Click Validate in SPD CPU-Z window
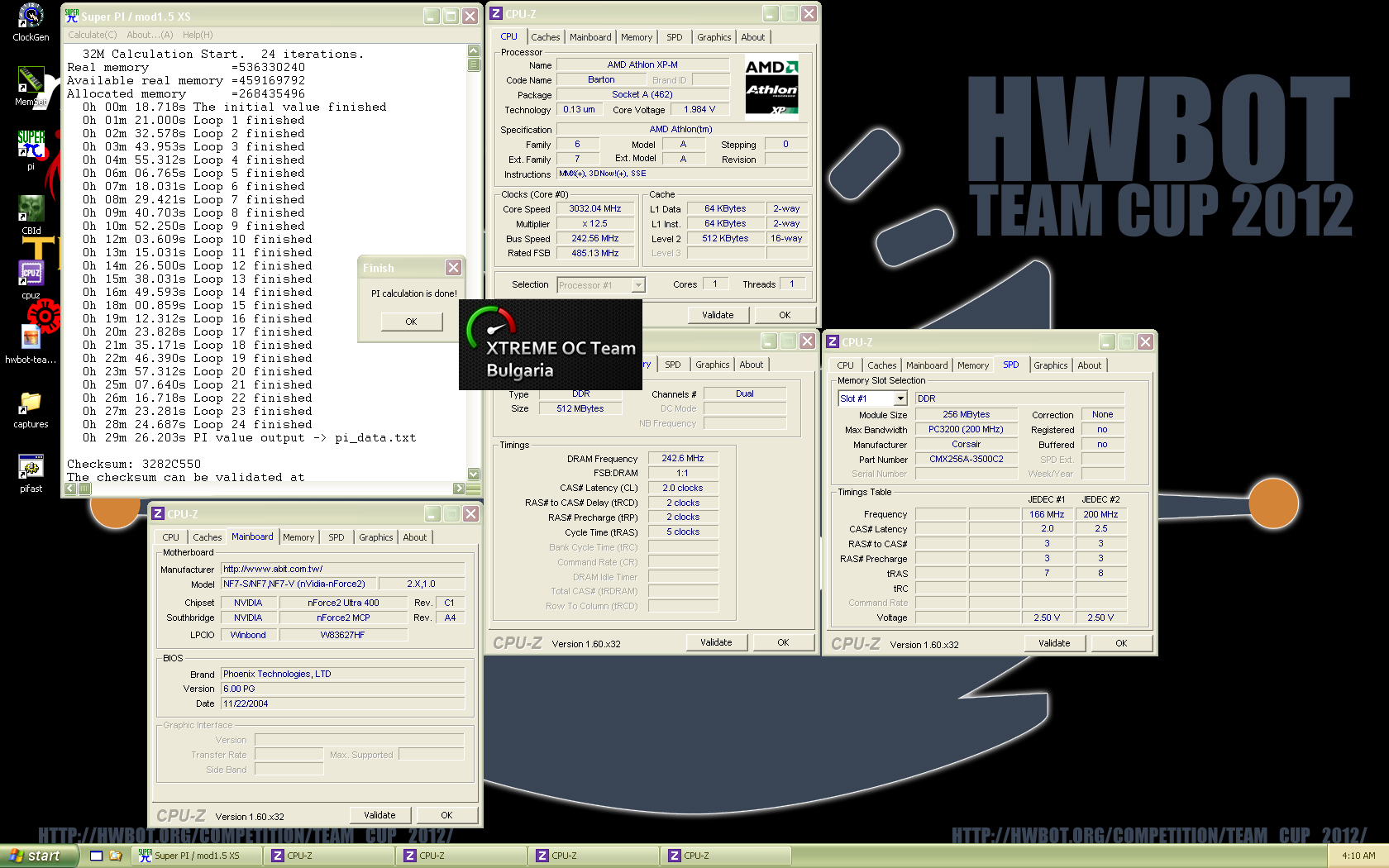This screenshot has width=1389, height=868. [x=1054, y=643]
